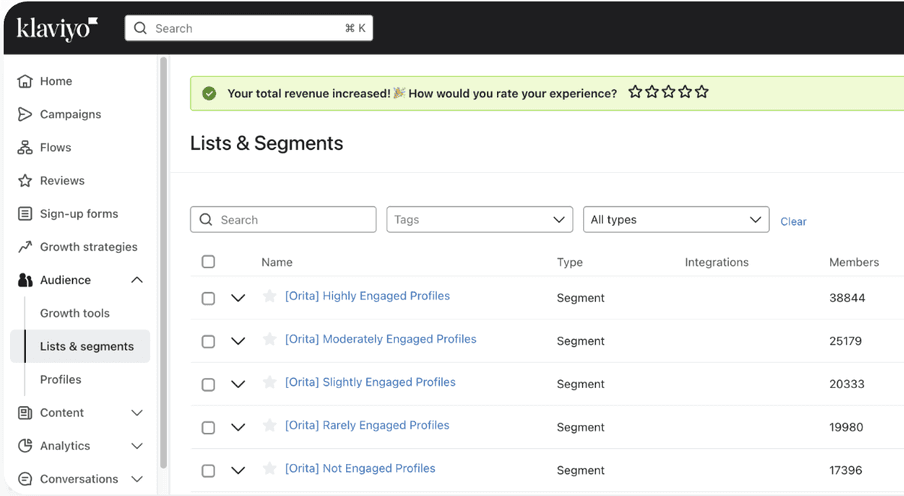The height and width of the screenshot is (496, 904).
Task: Open the Tags filter dropdown
Action: 479,220
